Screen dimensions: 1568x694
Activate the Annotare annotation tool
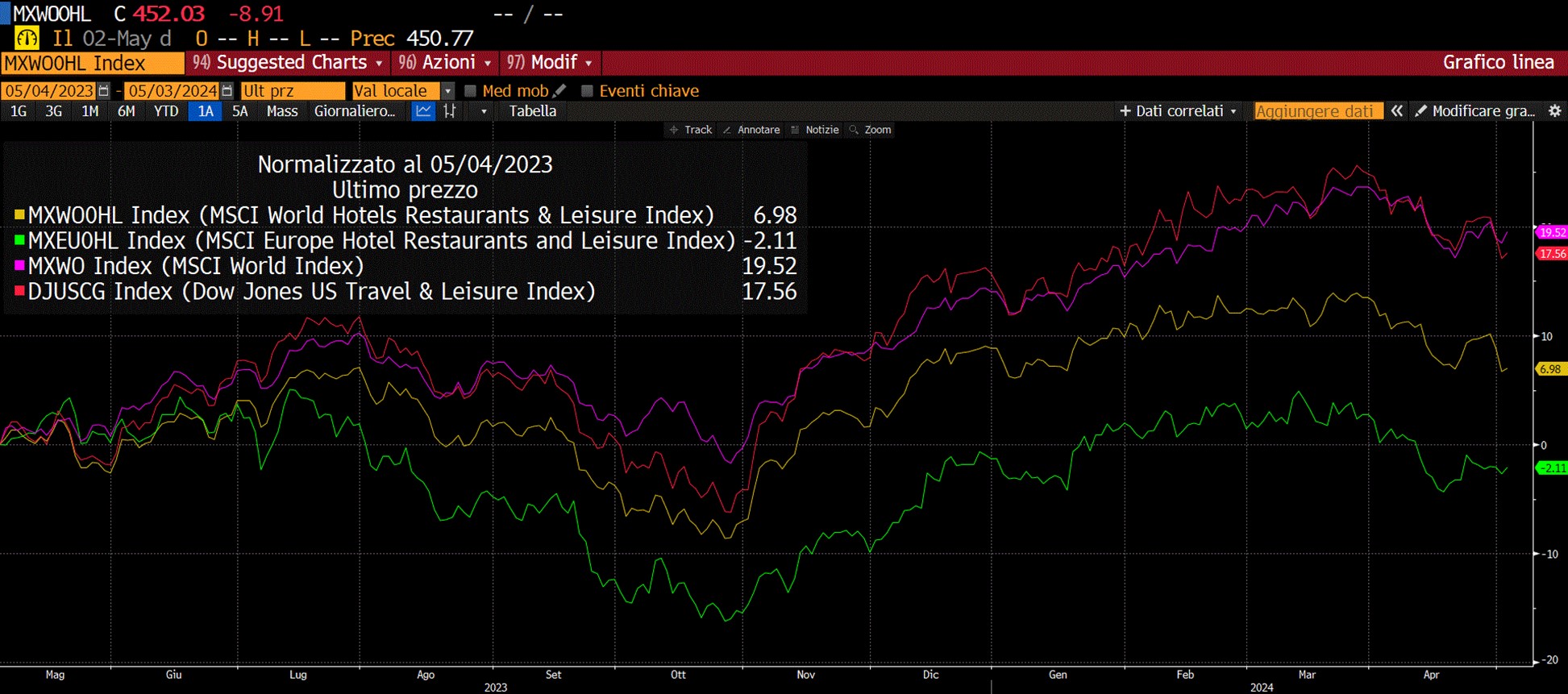751,130
